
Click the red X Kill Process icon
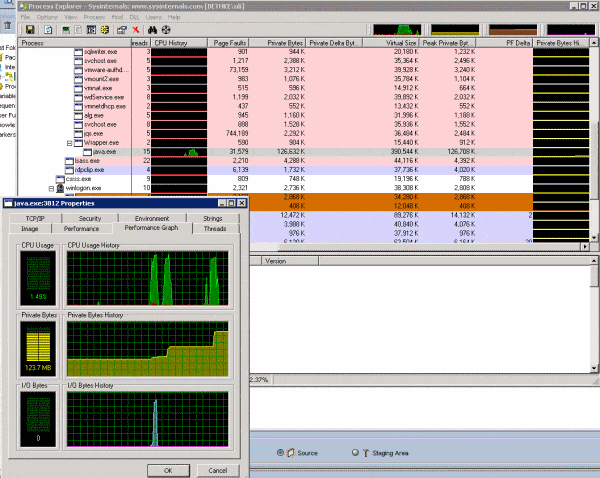click(136, 30)
